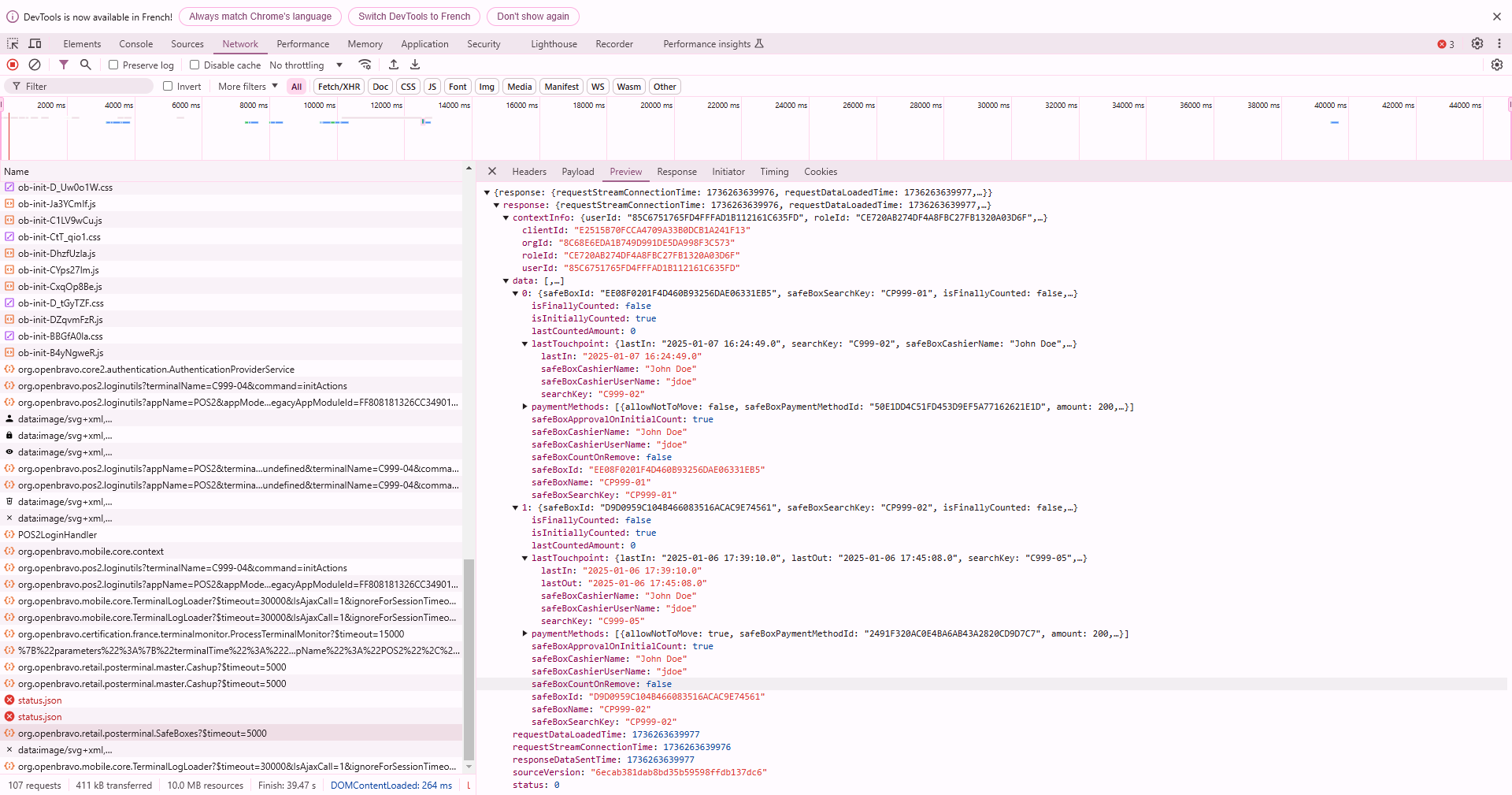
Task: Enable the Preserve log checkbox
Action: (x=113, y=65)
